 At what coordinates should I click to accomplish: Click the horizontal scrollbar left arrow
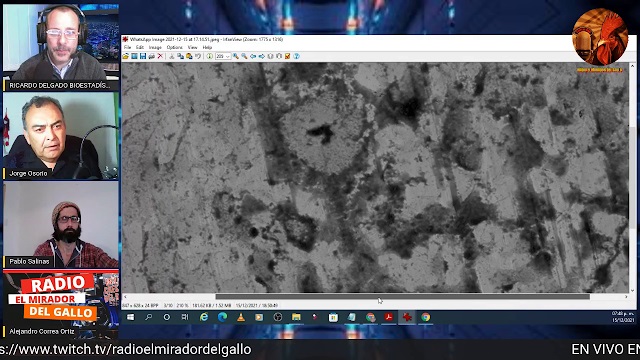(125, 297)
